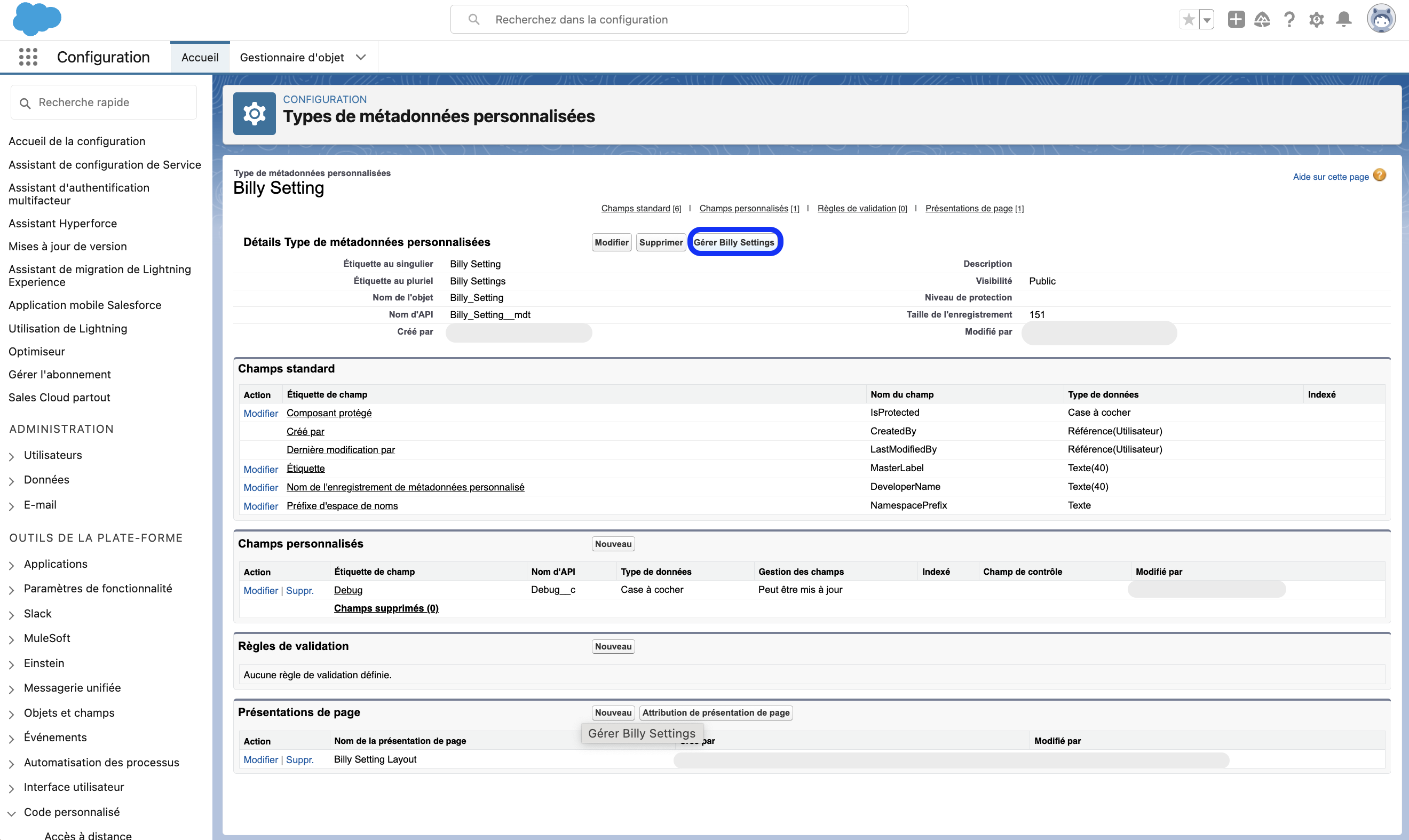Expand the E-mail tree node
The height and width of the screenshot is (840, 1409).
(x=11, y=506)
